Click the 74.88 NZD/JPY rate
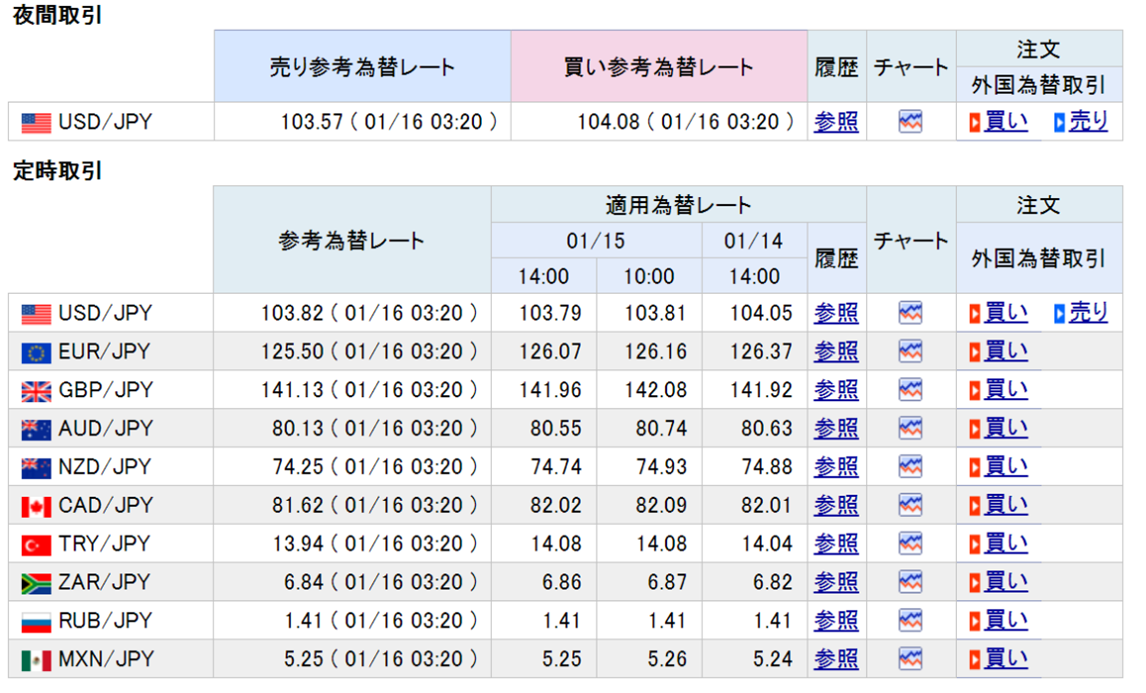1146x693 pixels. coord(767,467)
